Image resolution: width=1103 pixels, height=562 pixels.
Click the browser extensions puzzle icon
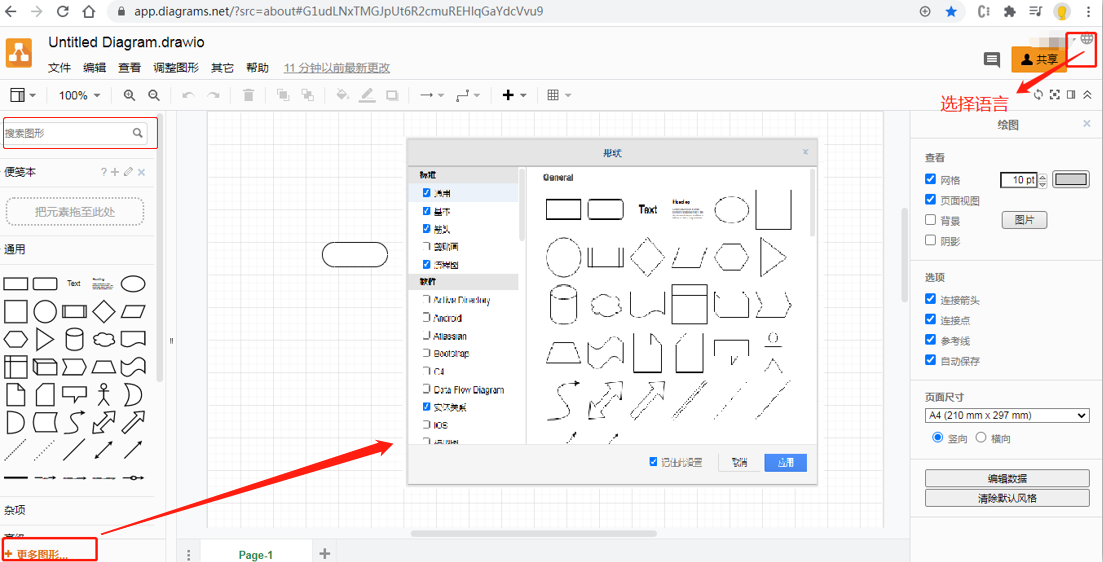(1009, 12)
